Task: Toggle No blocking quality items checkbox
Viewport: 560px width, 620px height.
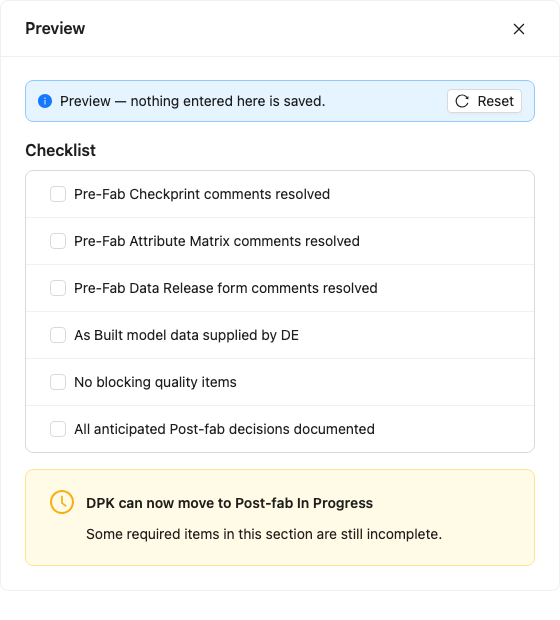Action: pos(58,382)
